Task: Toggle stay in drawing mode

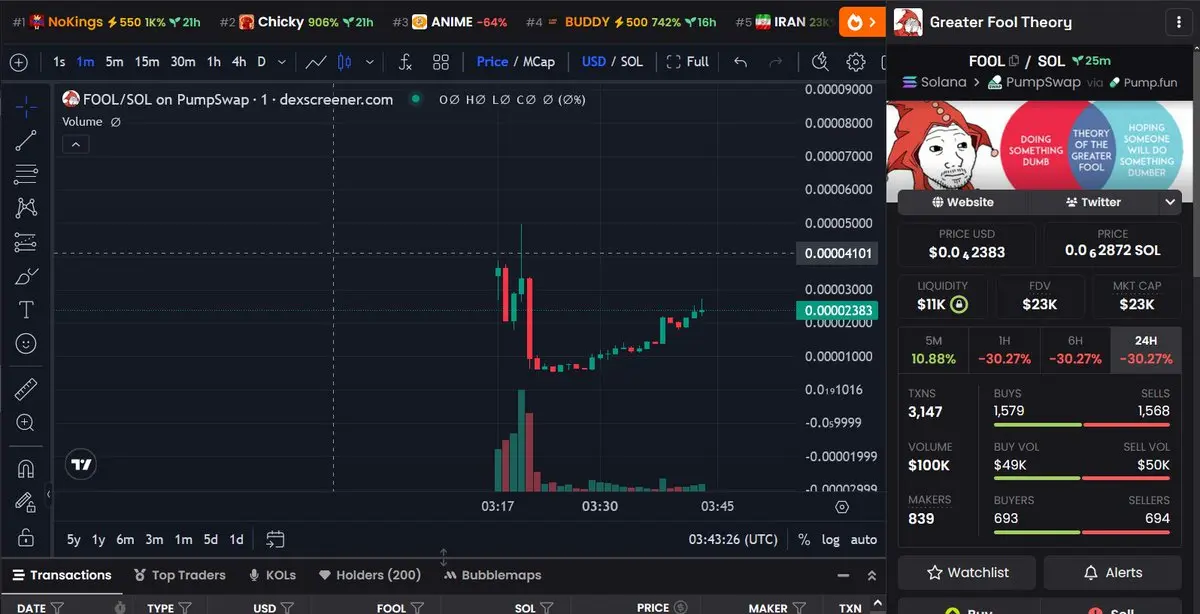Action: (26, 502)
